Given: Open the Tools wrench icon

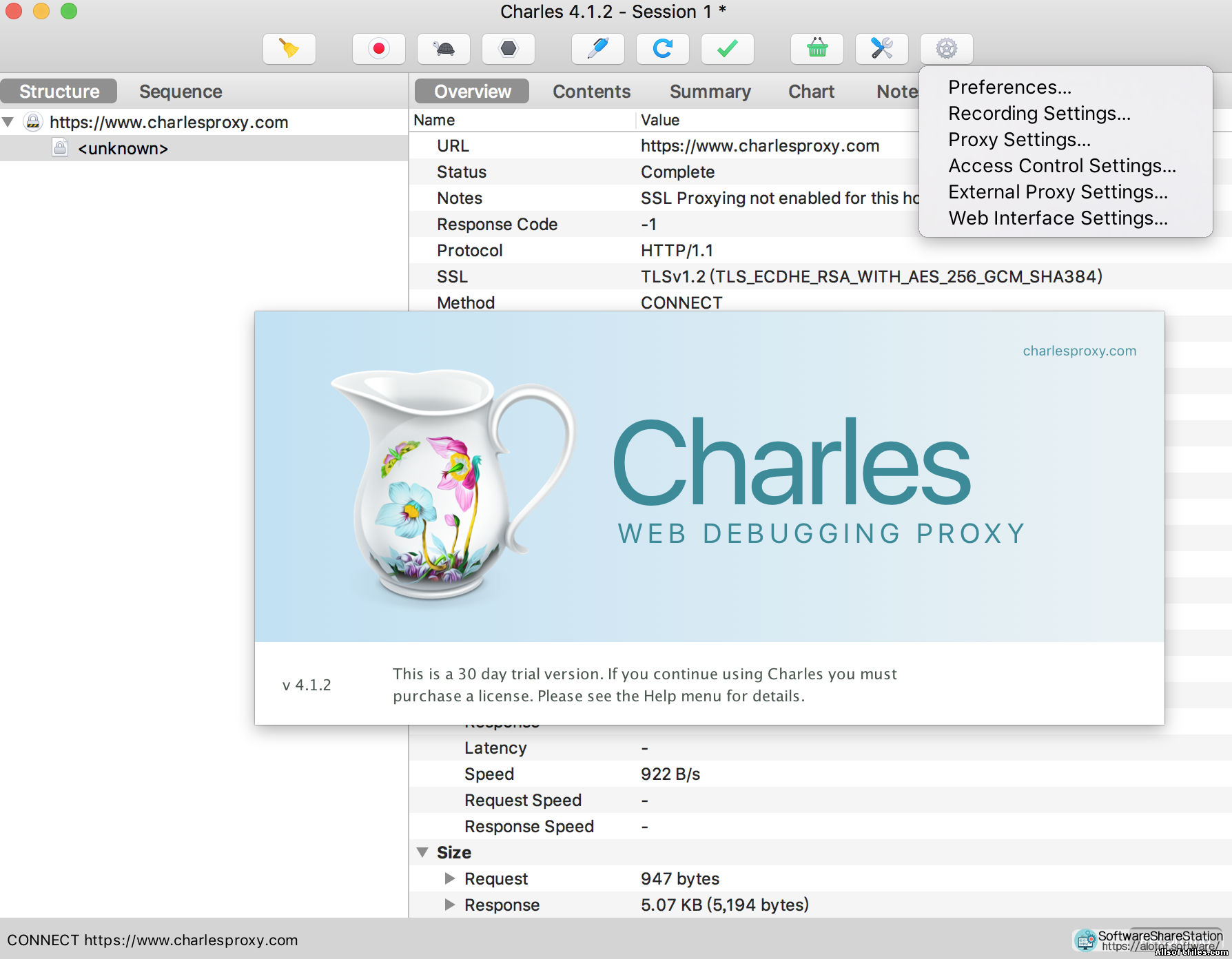Looking at the screenshot, I should tap(882, 49).
